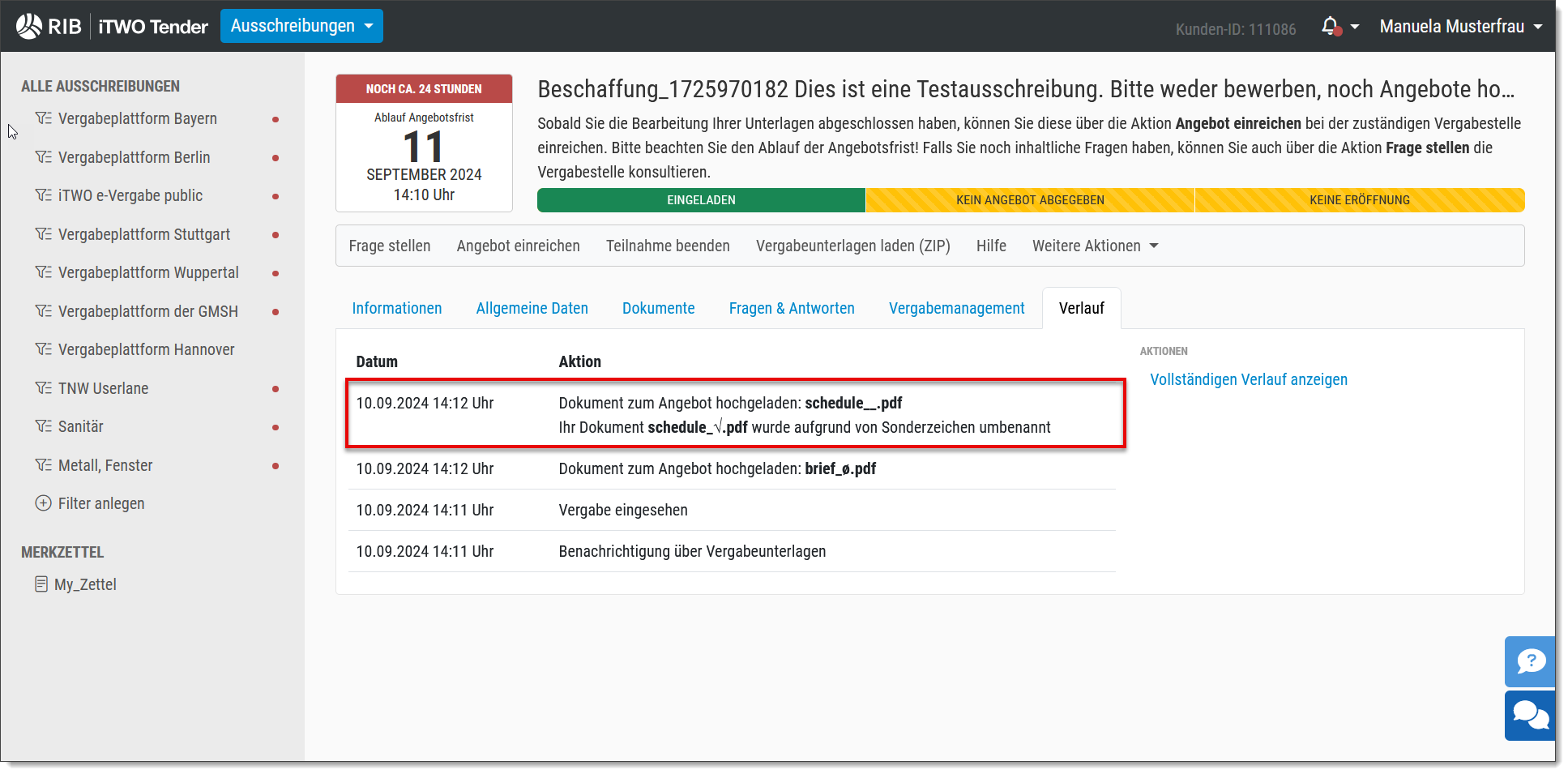Viewport: 1568px width, 774px height.
Task: Click the Hilfe action
Action: pyautogui.click(x=991, y=246)
